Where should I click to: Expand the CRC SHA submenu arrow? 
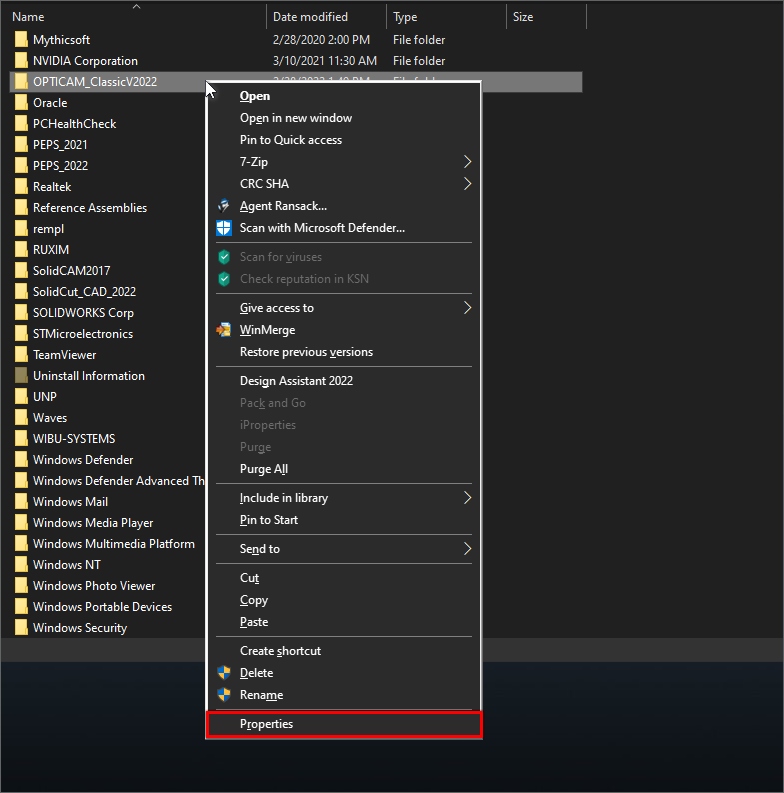[x=467, y=184]
